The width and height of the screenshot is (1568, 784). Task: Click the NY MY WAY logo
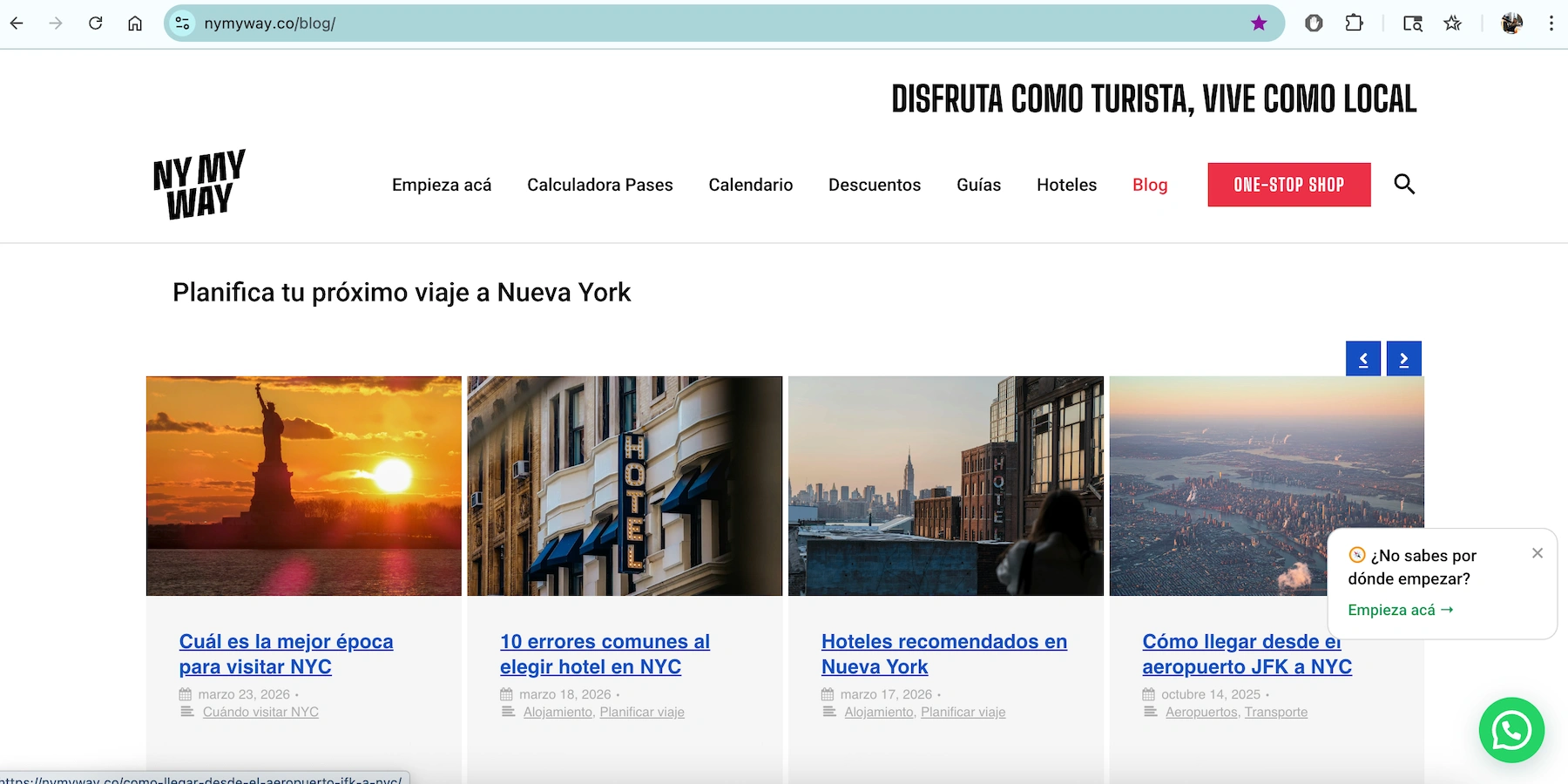[x=199, y=184]
